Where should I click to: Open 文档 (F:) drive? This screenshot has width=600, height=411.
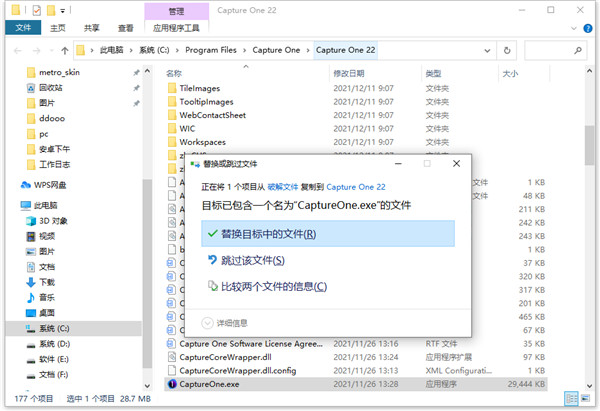54,374
